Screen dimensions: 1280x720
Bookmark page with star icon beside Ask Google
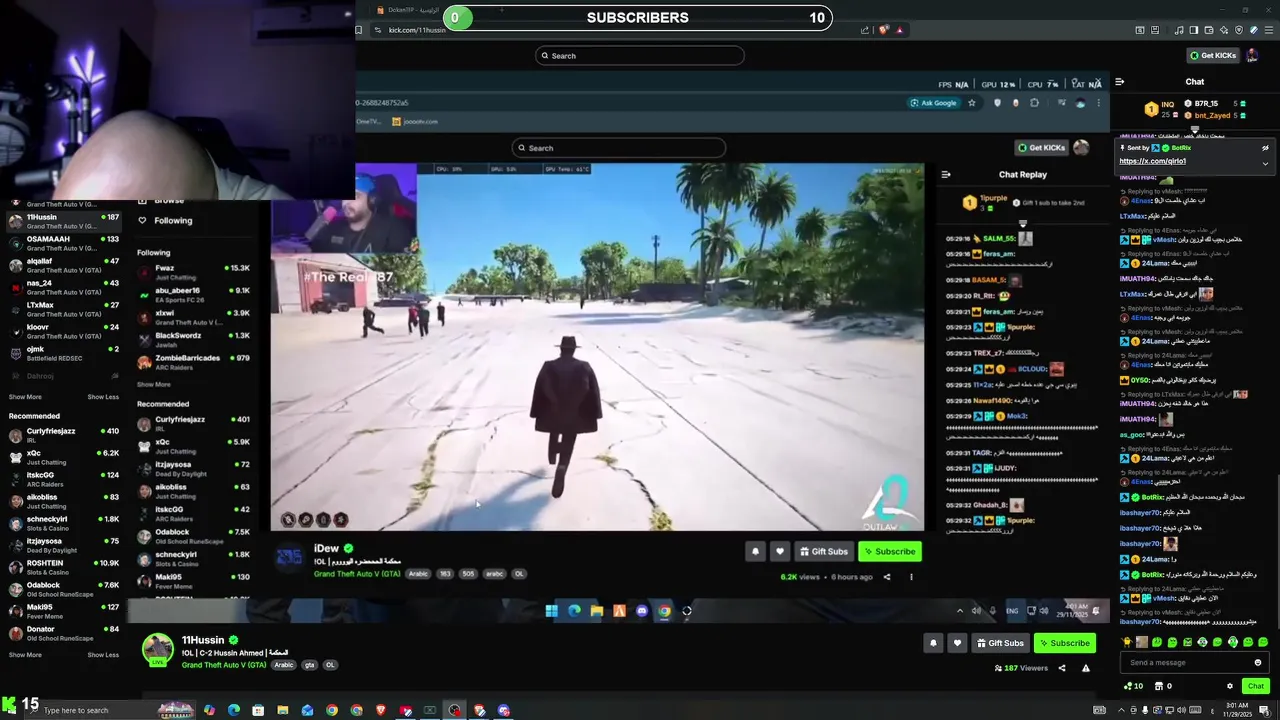[971, 103]
